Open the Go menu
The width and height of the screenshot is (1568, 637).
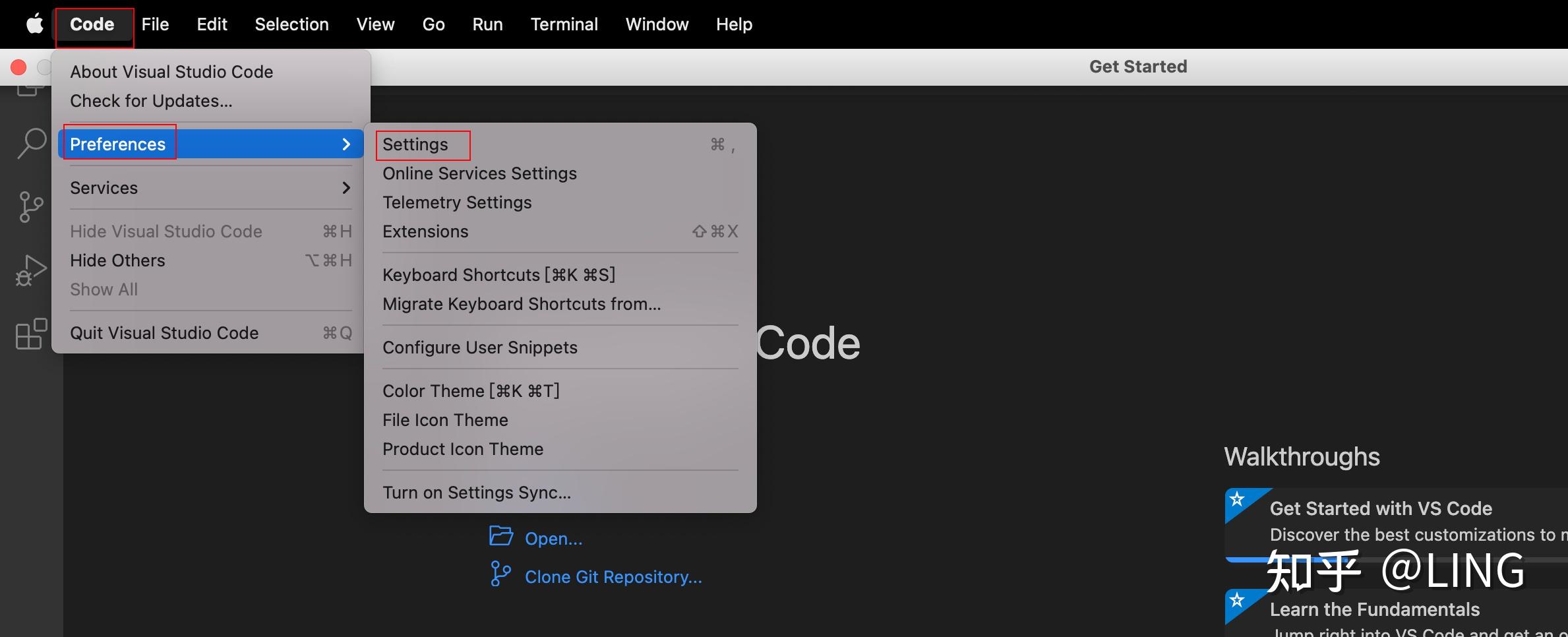pos(433,24)
